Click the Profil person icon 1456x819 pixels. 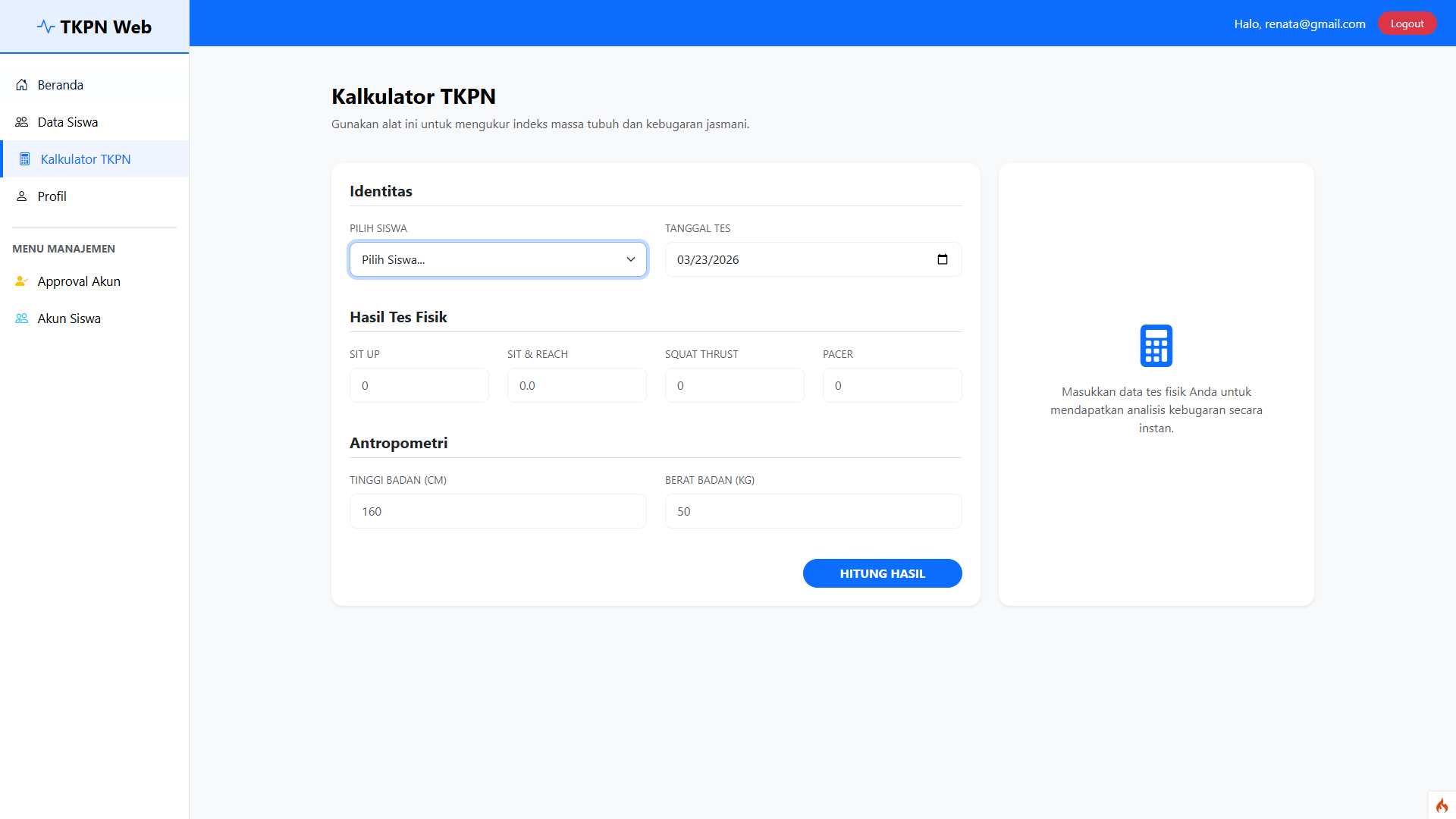click(x=22, y=196)
